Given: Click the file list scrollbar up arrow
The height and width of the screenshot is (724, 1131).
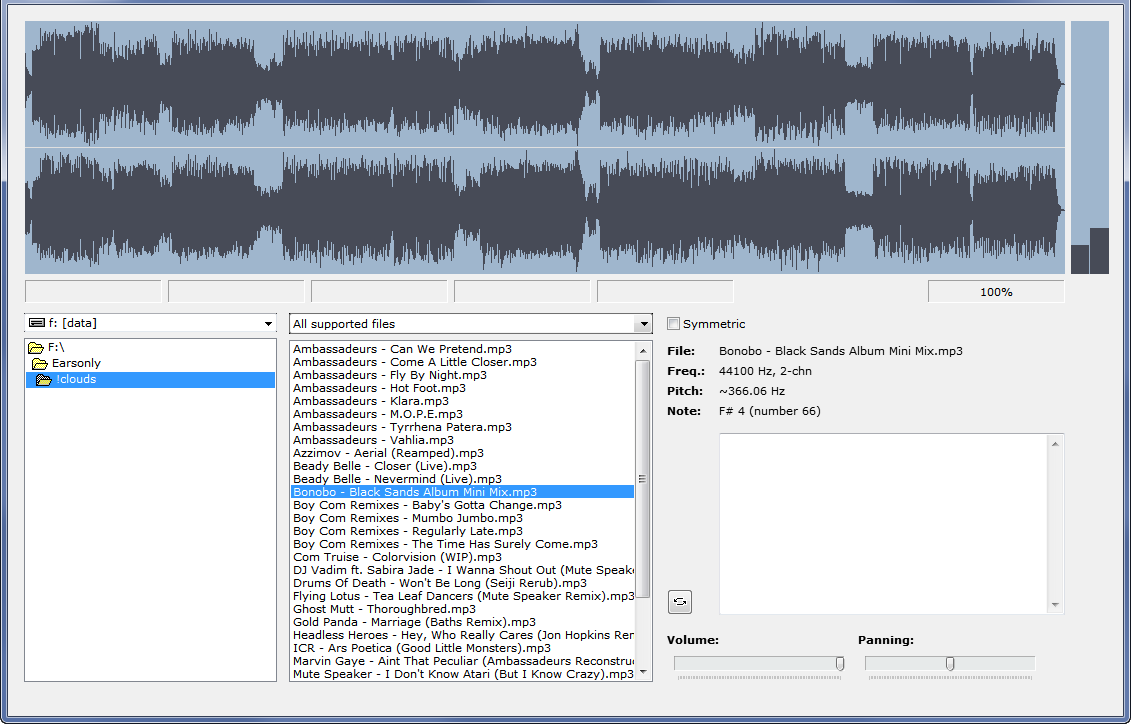Looking at the screenshot, I should 643,350.
